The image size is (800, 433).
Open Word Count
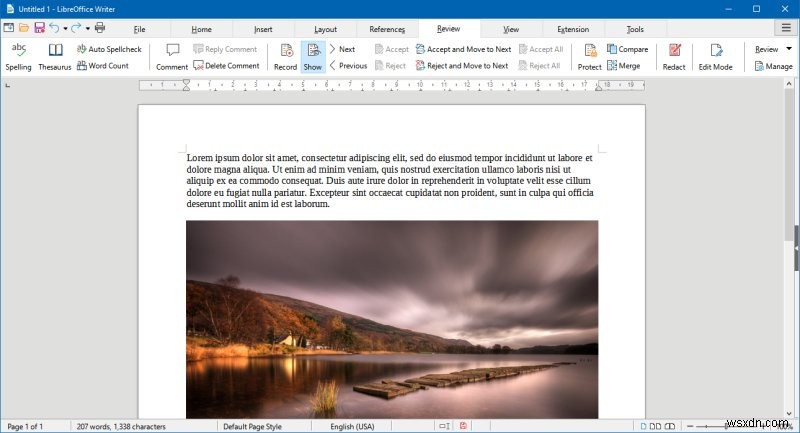click(103, 65)
